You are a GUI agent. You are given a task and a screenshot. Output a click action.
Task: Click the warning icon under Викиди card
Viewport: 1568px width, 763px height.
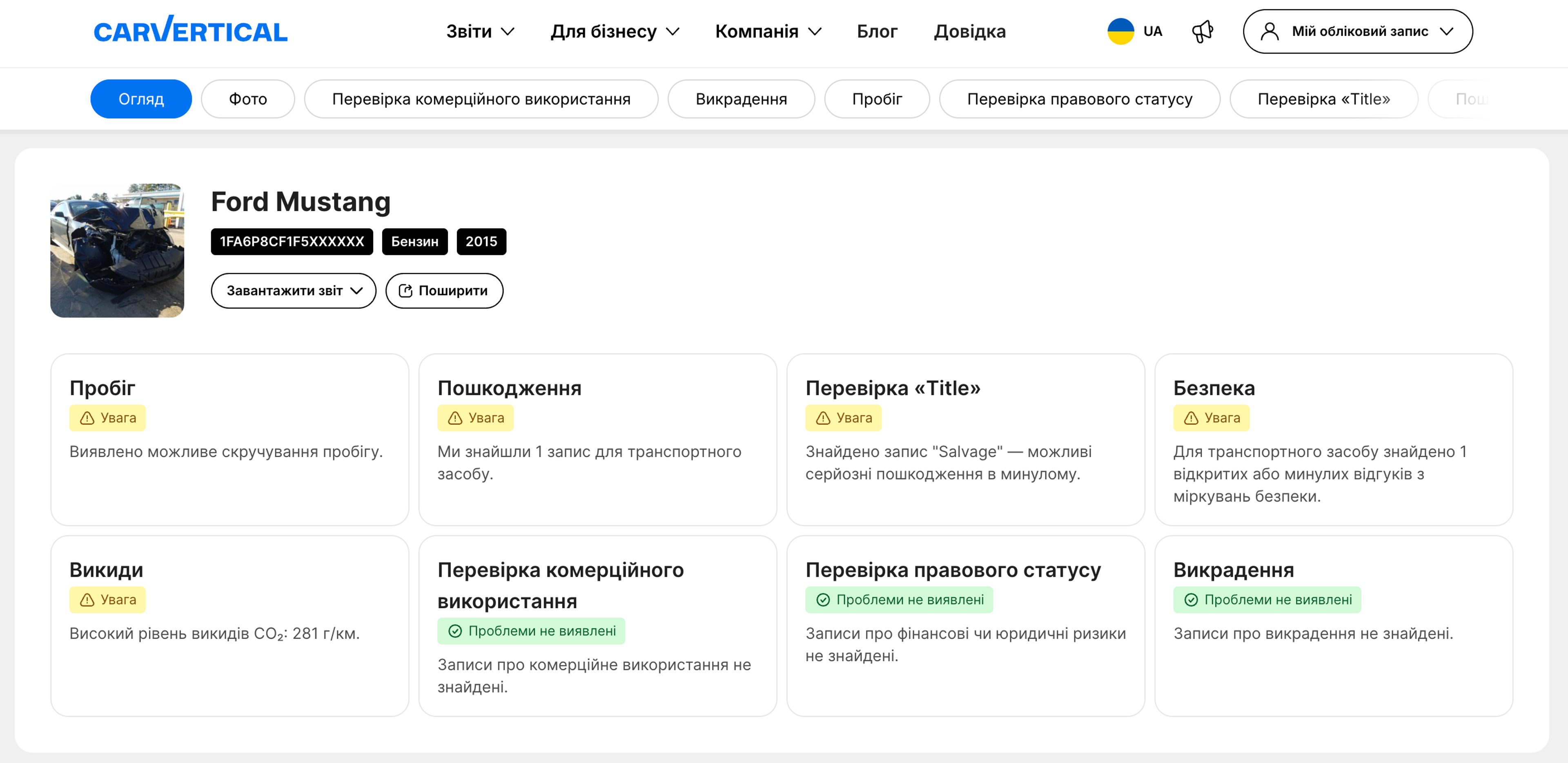87,600
